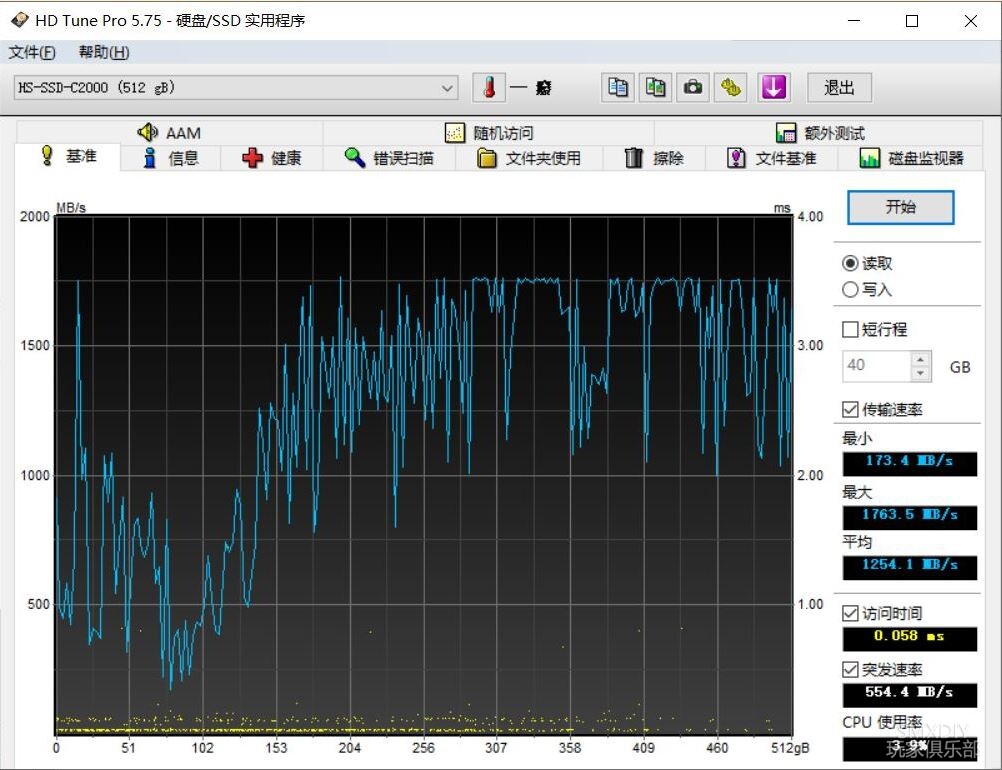Switch to the 擦除 tab
This screenshot has width=1002, height=770.
pos(654,158)
